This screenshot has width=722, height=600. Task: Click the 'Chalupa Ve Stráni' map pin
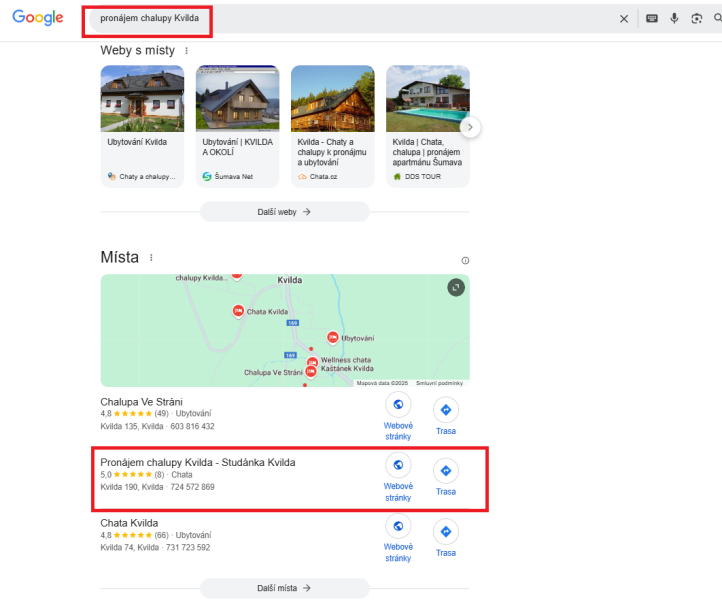(x=311, y=371)
